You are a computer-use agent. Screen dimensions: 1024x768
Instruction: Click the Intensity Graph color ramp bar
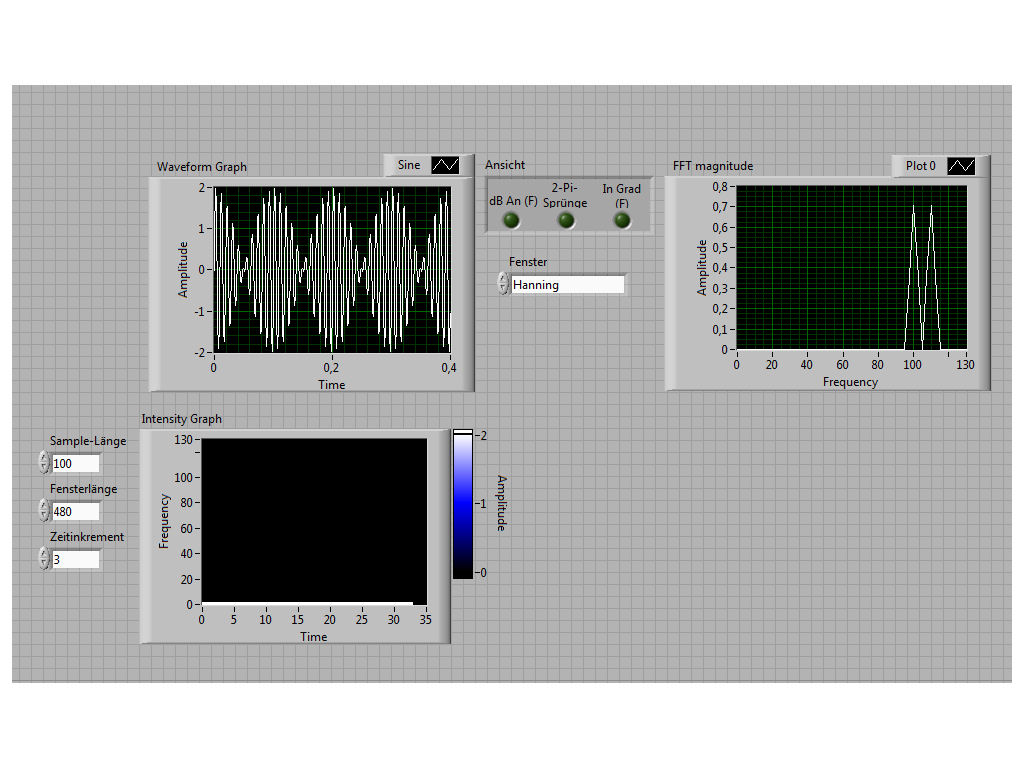tap(463, 506)
